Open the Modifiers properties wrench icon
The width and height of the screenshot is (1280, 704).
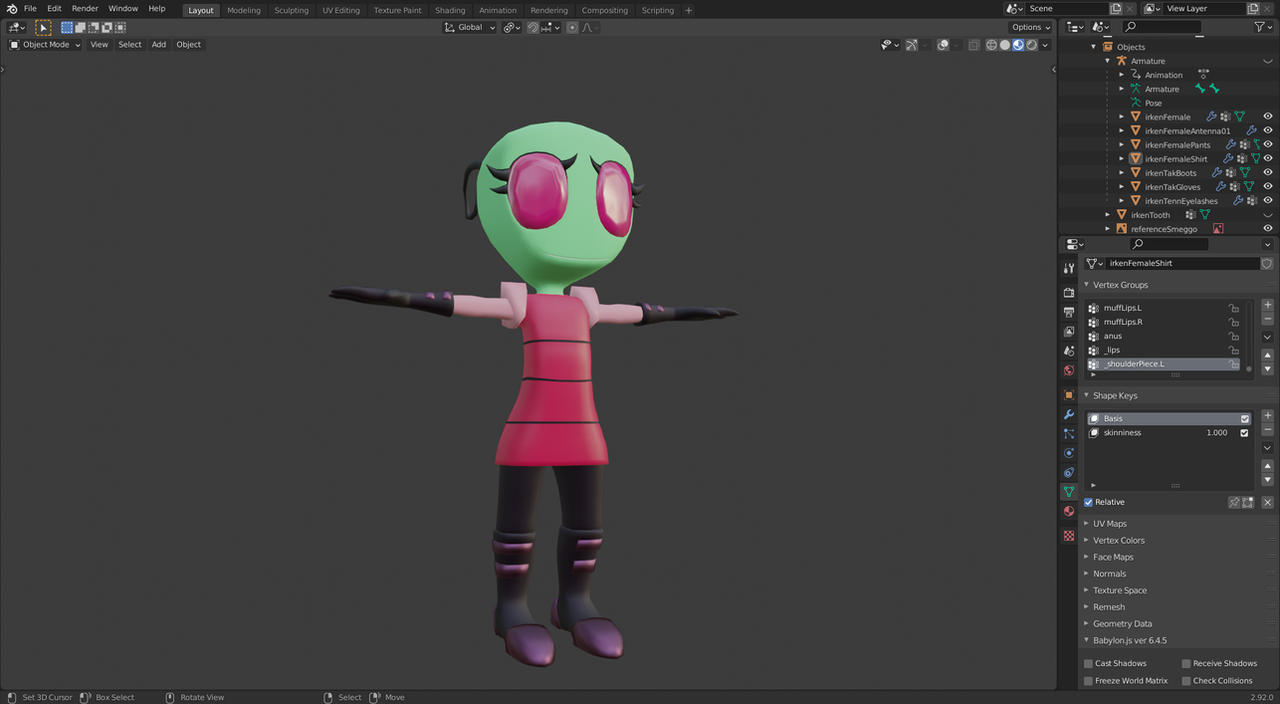click(x=1069, y=414)
